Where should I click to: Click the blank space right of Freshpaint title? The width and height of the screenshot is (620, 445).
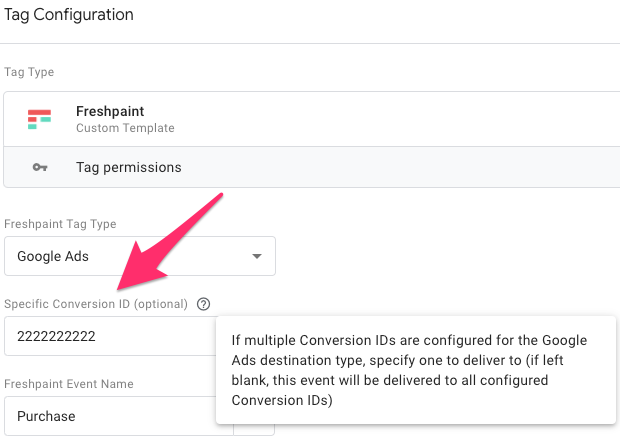[x=400, y=119]
